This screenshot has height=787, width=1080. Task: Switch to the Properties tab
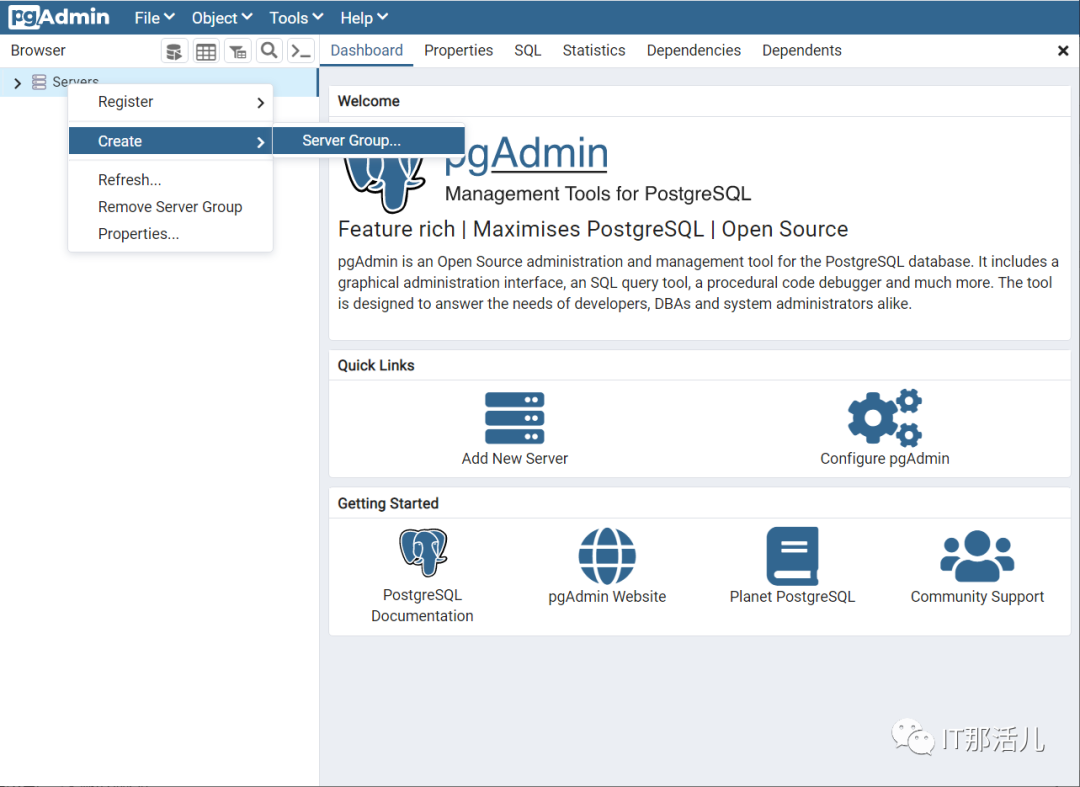[x=459, y=50]
